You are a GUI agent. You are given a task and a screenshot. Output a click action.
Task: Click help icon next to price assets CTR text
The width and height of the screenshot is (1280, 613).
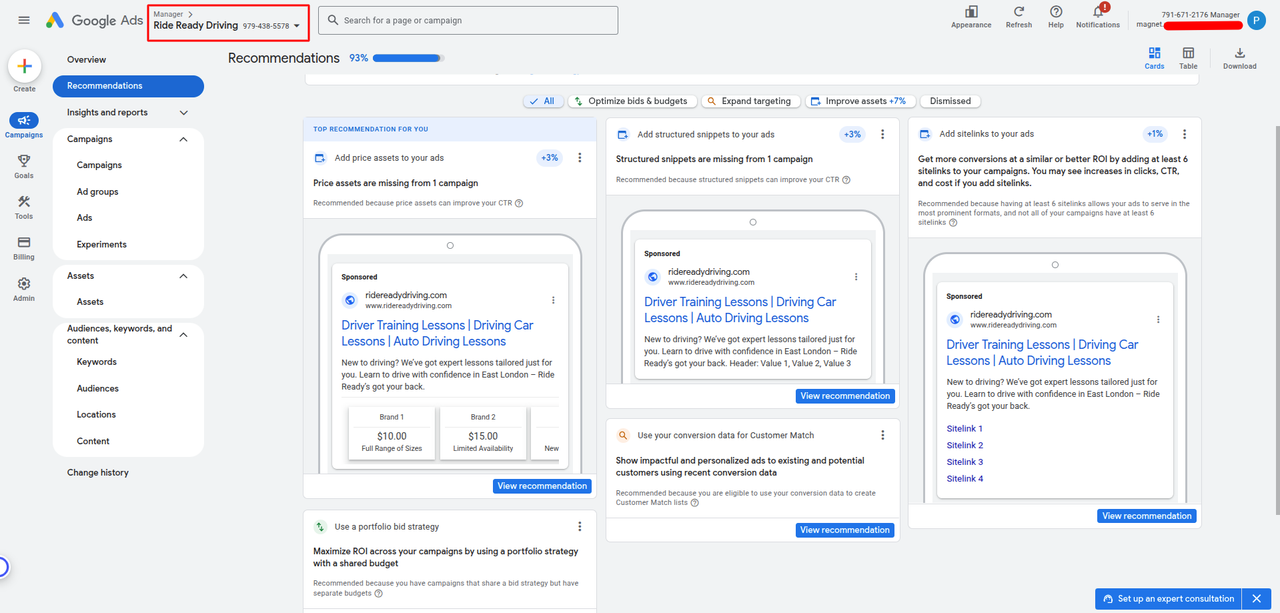click(519, 203)
